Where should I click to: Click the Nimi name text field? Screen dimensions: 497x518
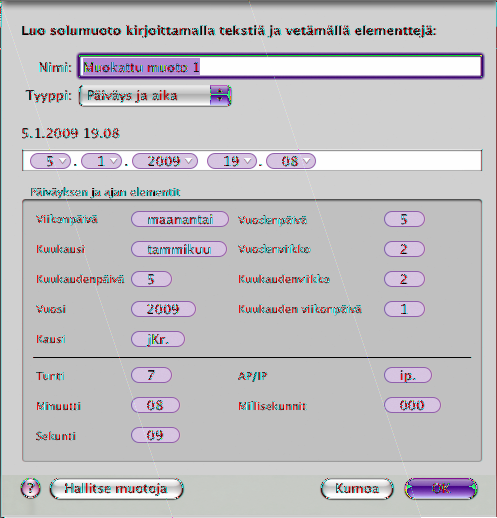[x=280, y=66]
